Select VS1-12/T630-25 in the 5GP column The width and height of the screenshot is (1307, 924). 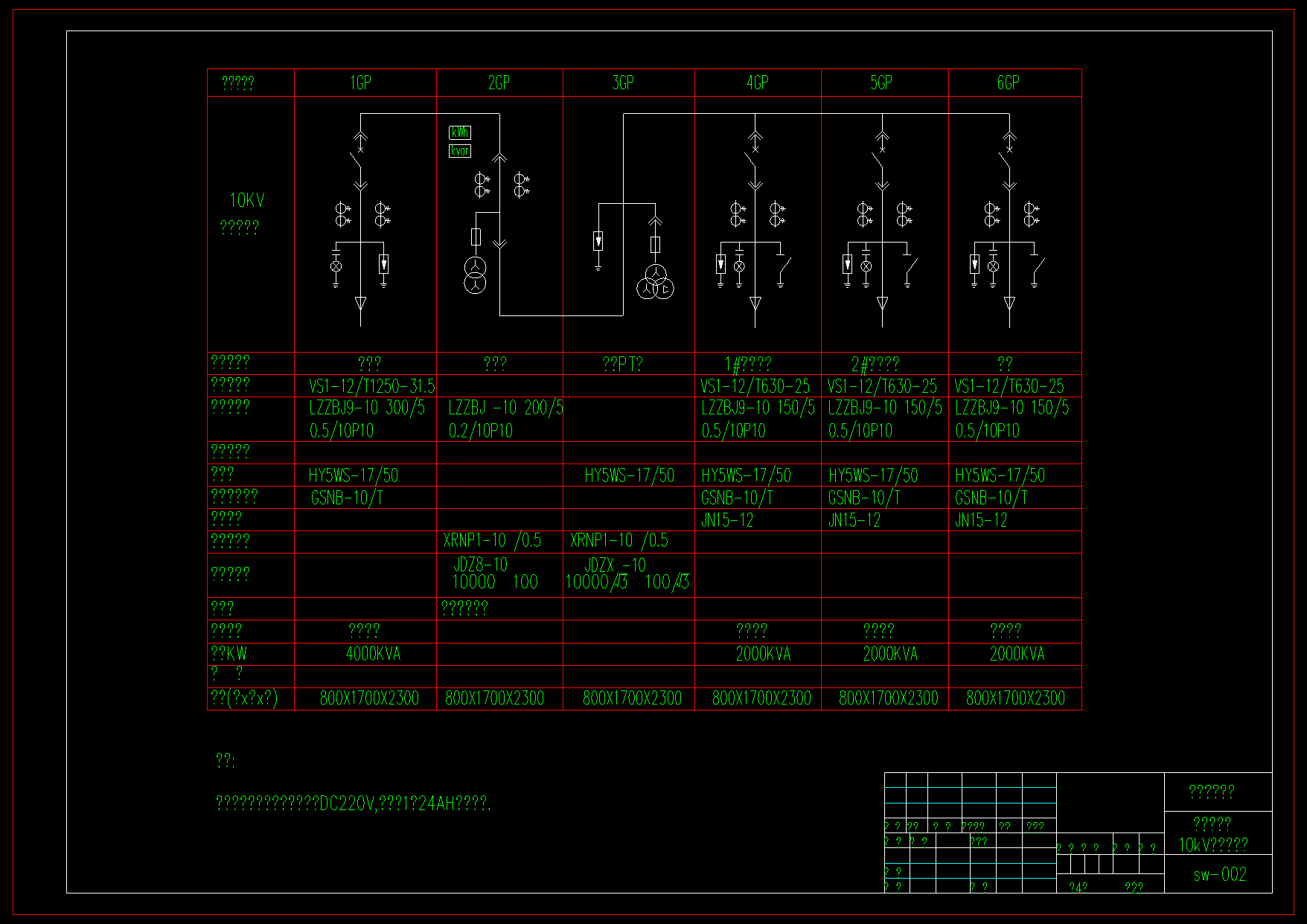pyautogui.click(x=883, y=386)
